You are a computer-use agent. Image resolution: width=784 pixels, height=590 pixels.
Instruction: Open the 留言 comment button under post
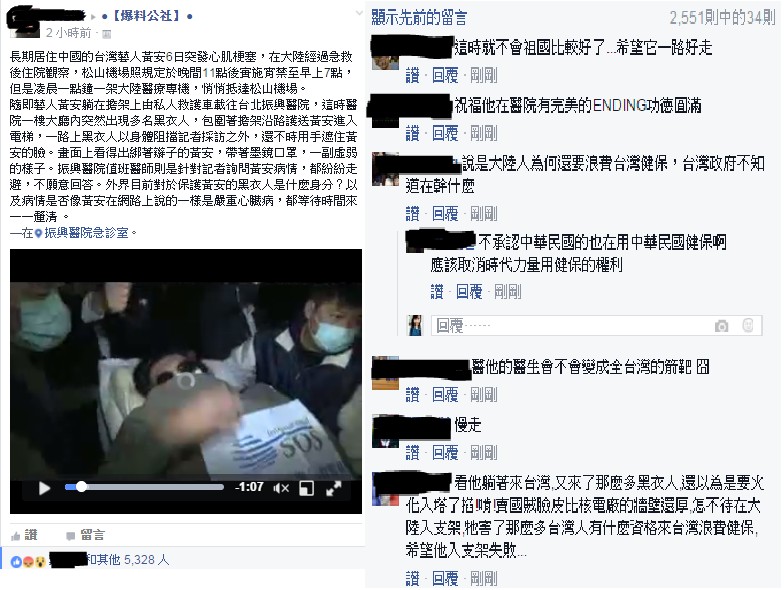tap(86, 536)
